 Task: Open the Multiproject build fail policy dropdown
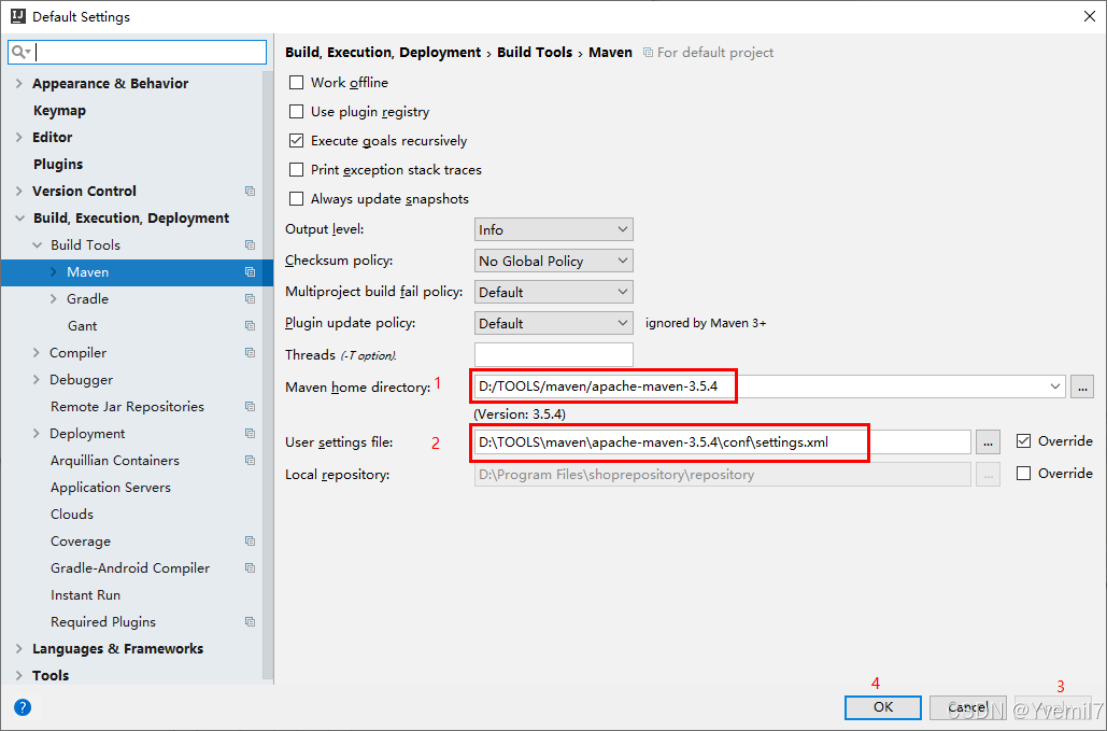coord(553,291)
